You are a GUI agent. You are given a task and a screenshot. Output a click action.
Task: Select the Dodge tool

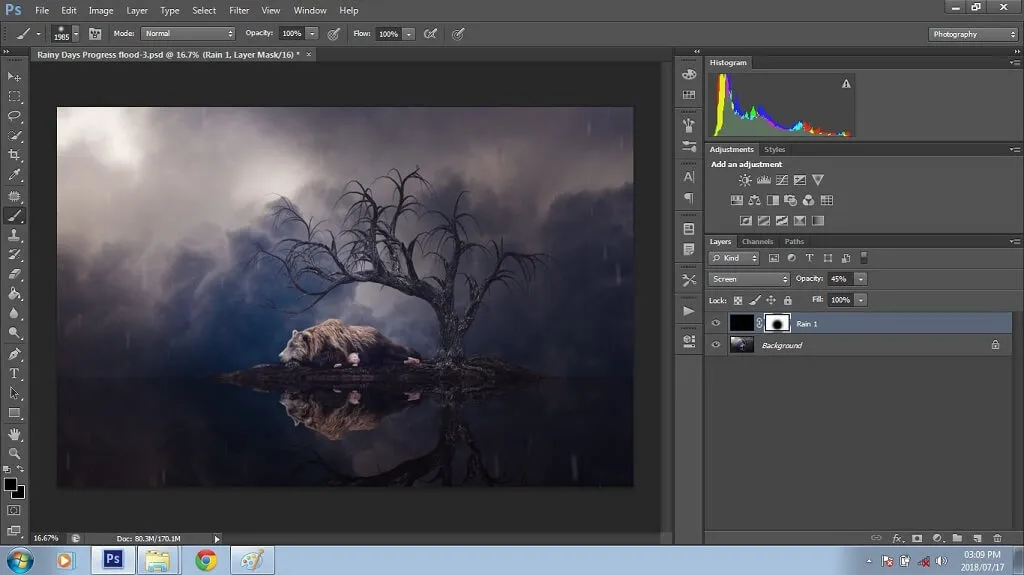coord(14,333)
